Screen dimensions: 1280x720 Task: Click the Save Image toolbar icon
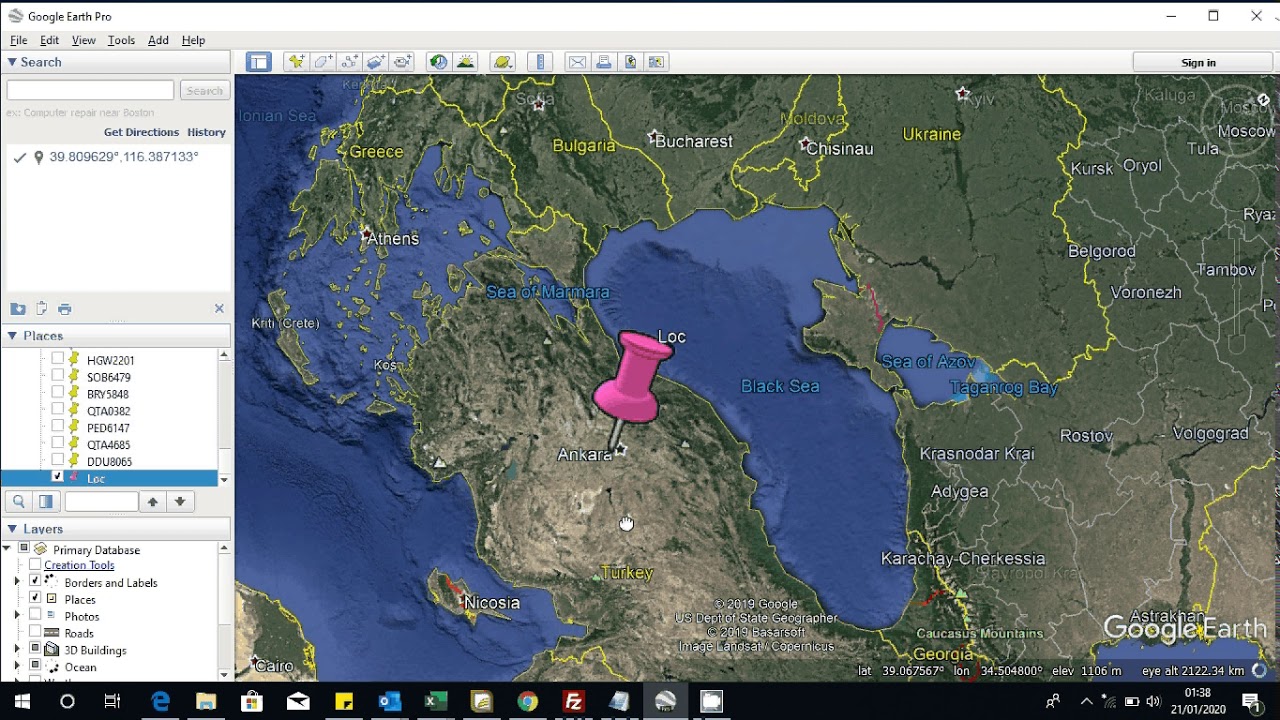tap(630, 62)
